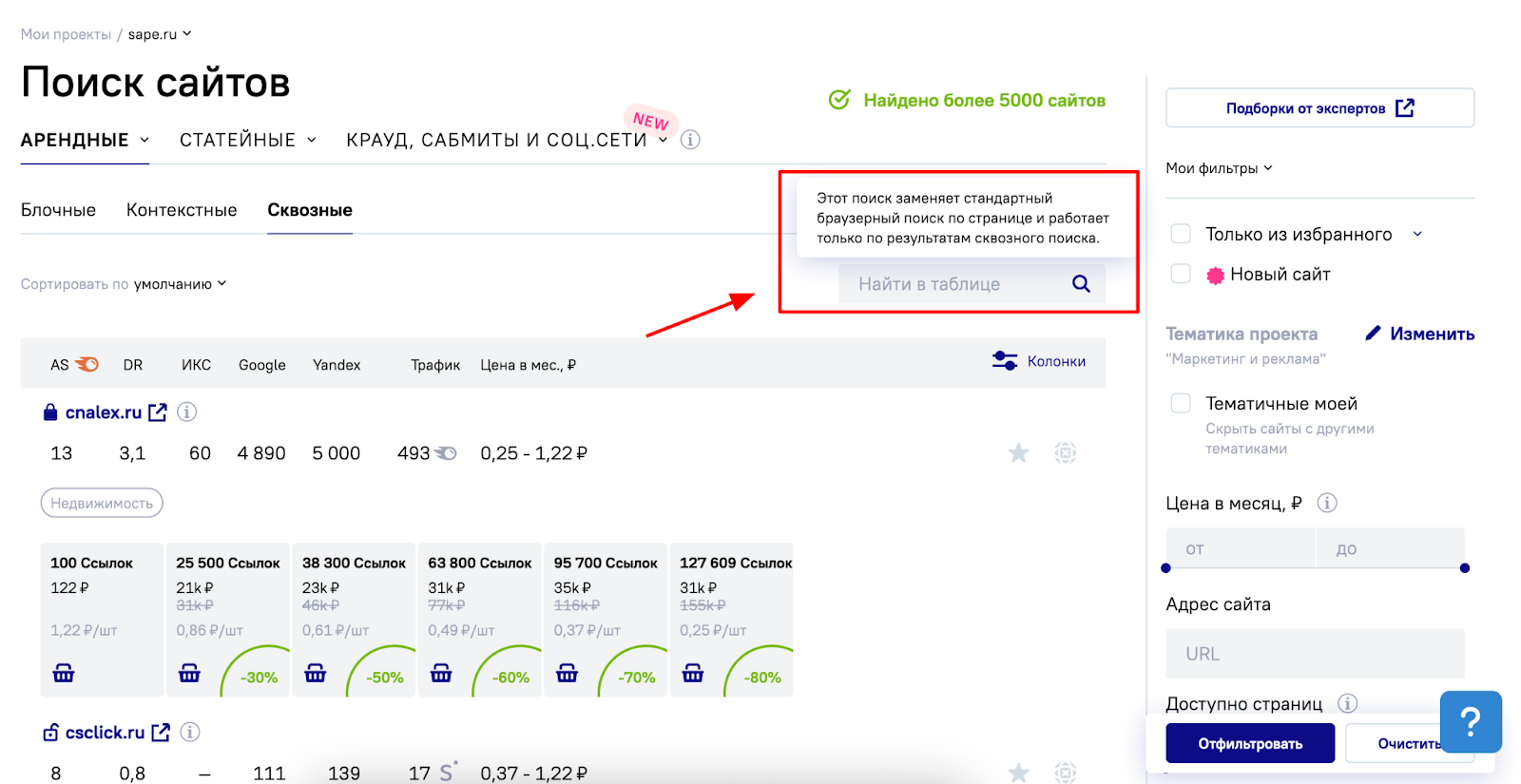
Task: Expand the 'Мои фильтры' dropdown
Action: coord(1219,168)
